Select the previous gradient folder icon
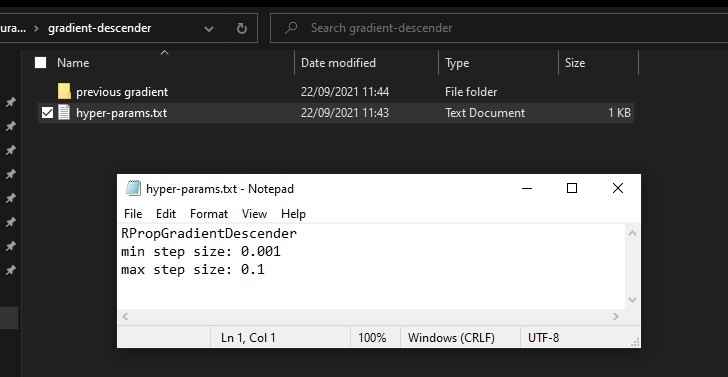Screen dimensions: 728x377 [64, 91]
